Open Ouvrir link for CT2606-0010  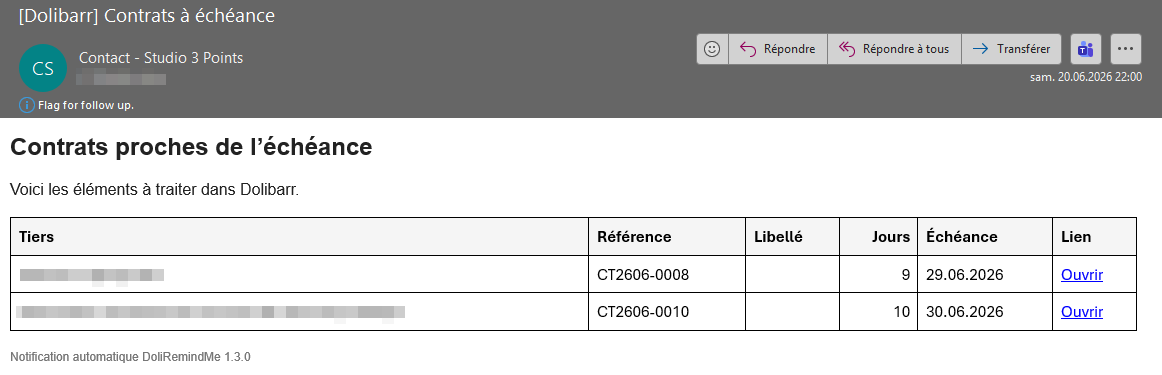point(1082,312)
